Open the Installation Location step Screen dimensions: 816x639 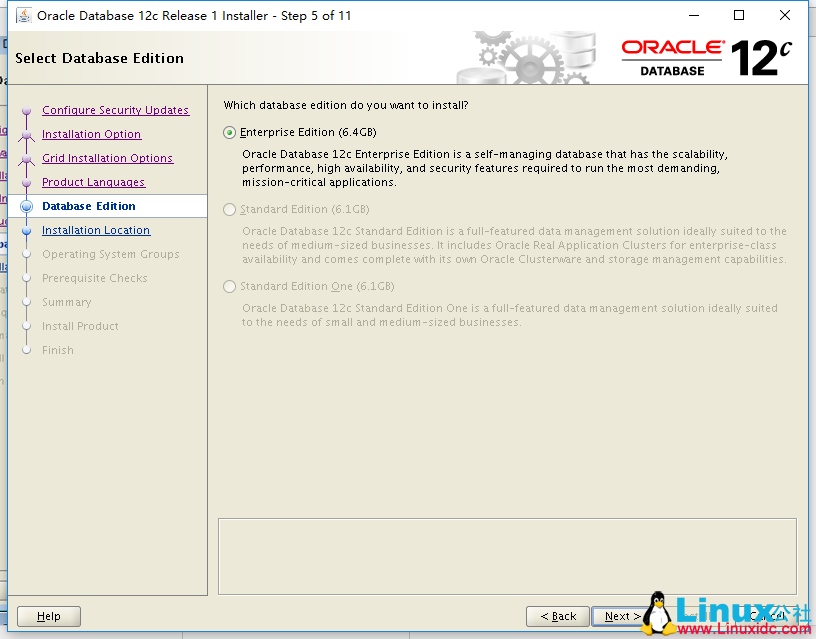click(96, 230)
